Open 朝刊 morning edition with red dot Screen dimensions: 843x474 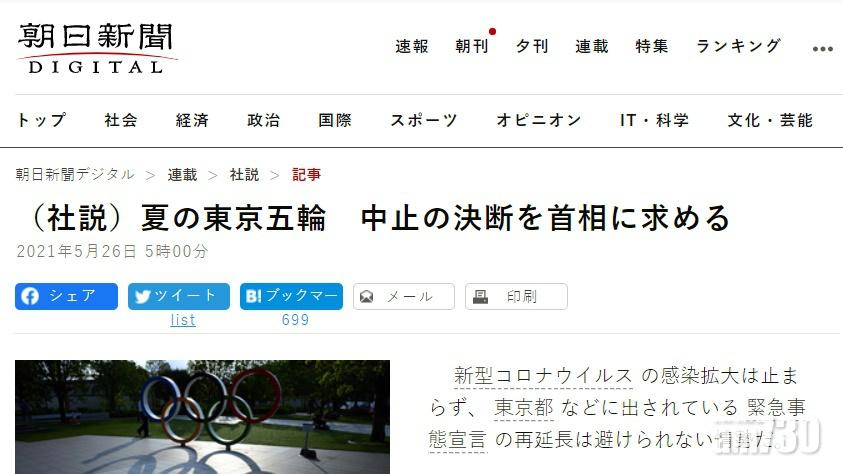pyautogui.click(x=472, y=47)
